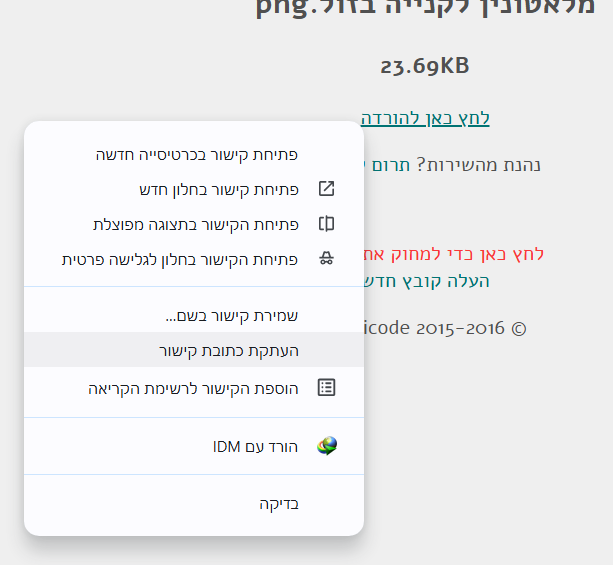Select פתיחת קישור בכרטיסייה חדשה menu item
613x565 pixels.
194,154
